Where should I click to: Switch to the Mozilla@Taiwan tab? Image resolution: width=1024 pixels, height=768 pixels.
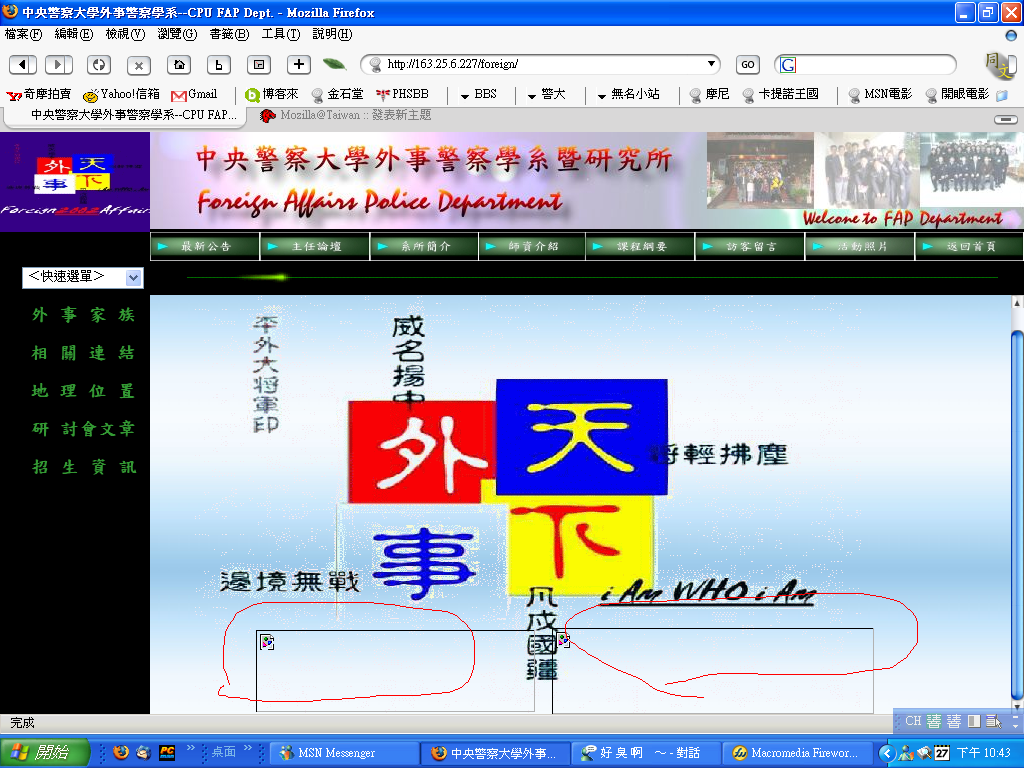point(346,115)
